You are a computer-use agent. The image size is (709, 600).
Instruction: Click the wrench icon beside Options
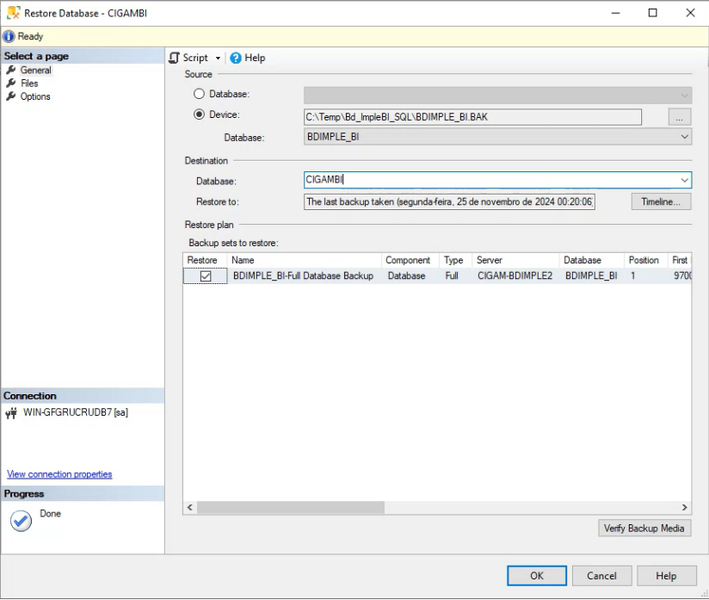pos(11,96)
